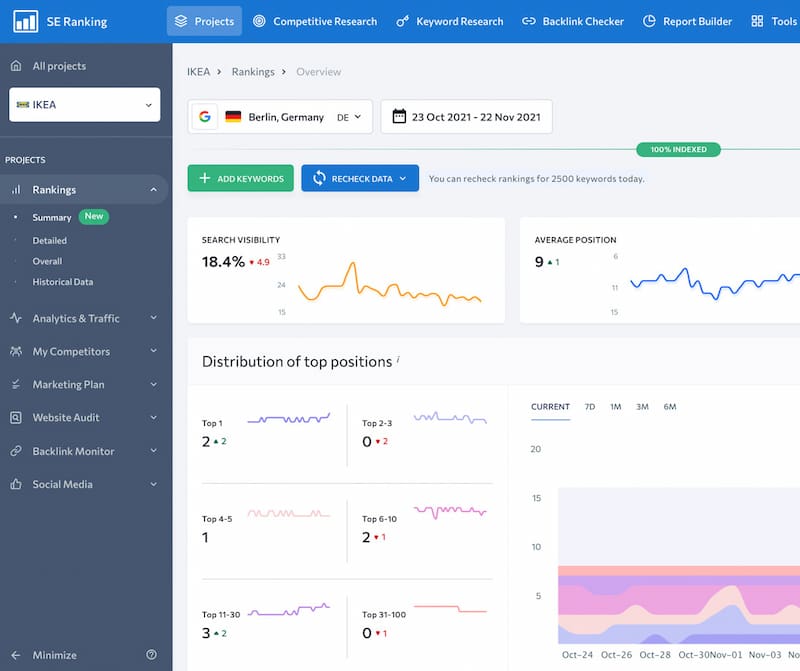The width and height of the screenshot is (800, 671).
Task: Select the CURRENT chart period tab
Action: point(550,407)
